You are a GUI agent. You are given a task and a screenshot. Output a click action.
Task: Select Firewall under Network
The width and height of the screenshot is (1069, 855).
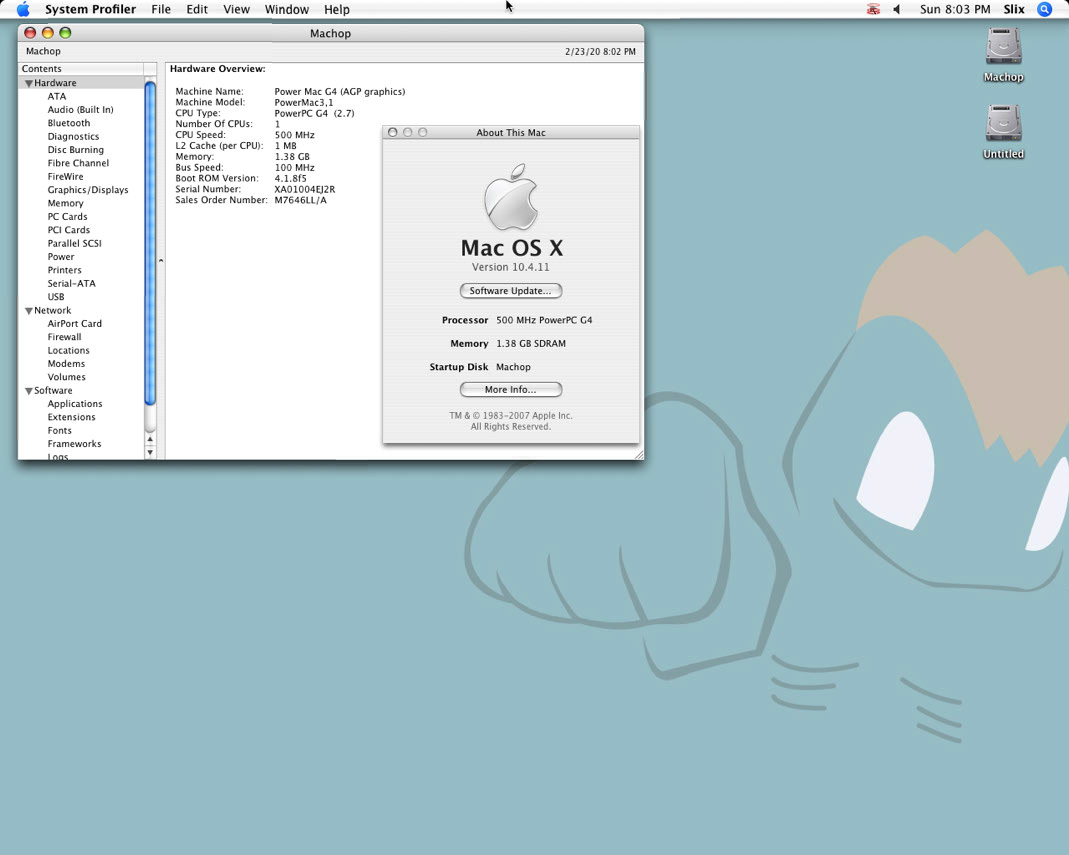point(65,338)
